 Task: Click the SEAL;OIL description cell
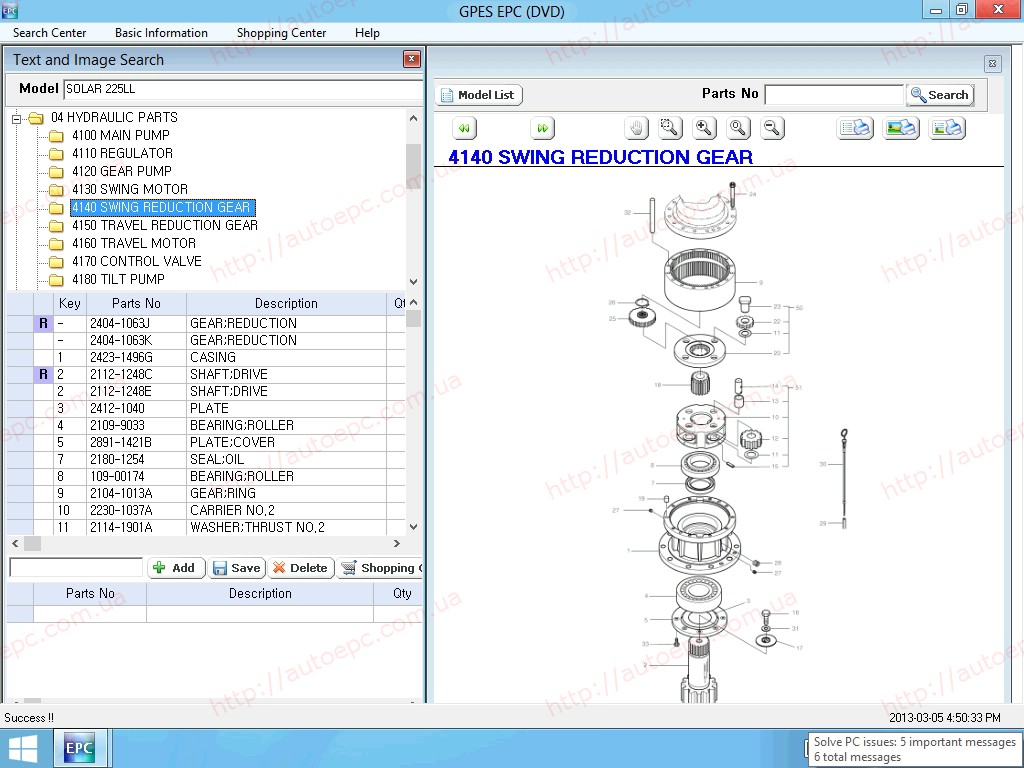[286, 459]
